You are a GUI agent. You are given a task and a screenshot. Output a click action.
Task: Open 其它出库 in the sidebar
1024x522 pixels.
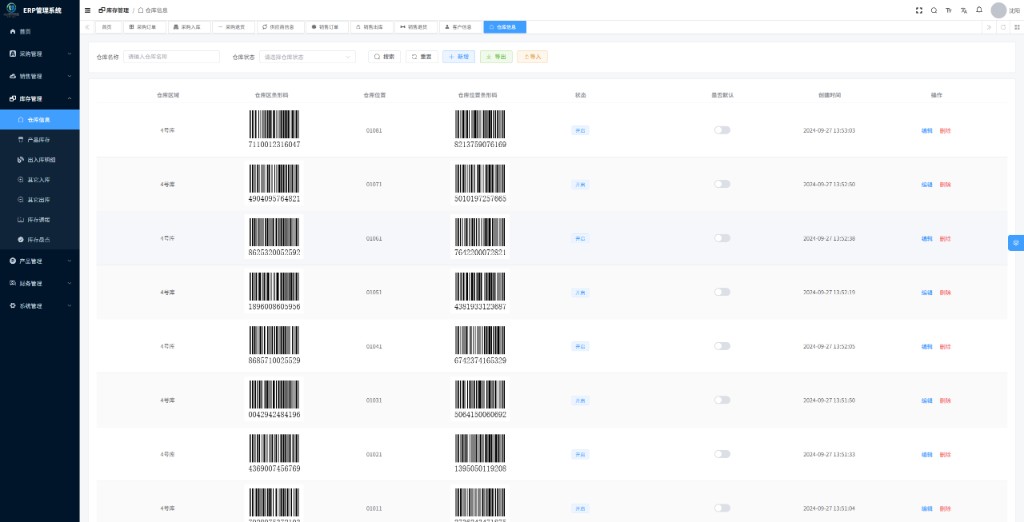40,200
